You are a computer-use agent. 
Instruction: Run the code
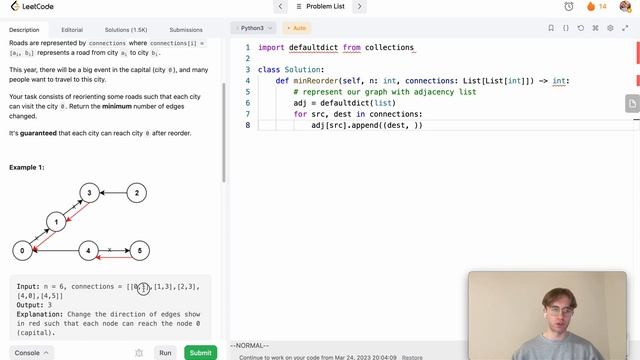(165, 353)
